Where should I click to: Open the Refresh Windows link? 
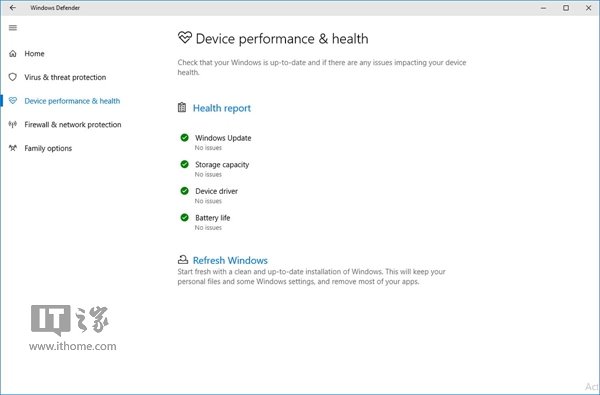point(230,260)
